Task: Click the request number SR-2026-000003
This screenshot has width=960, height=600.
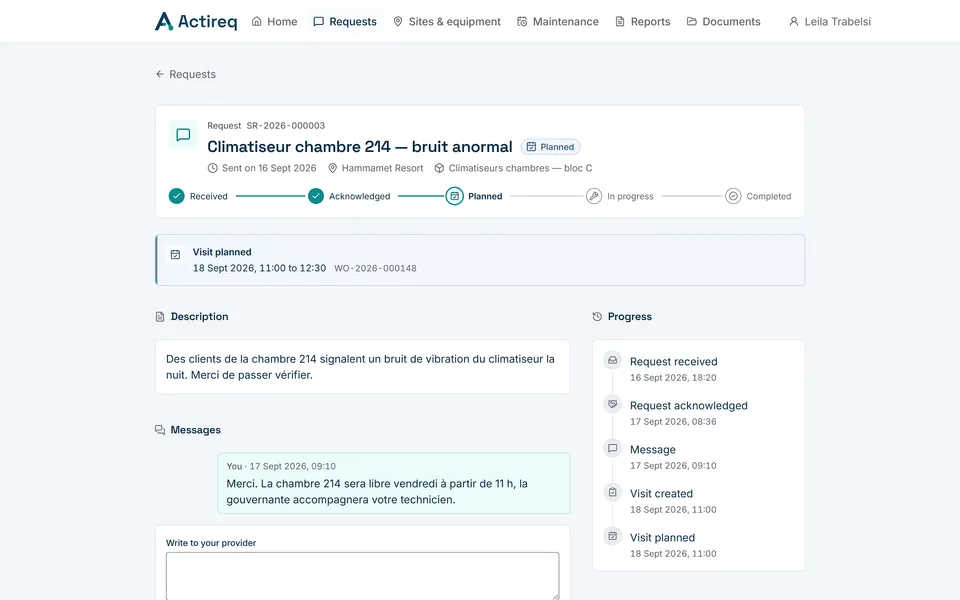Action: click(286, 126)
